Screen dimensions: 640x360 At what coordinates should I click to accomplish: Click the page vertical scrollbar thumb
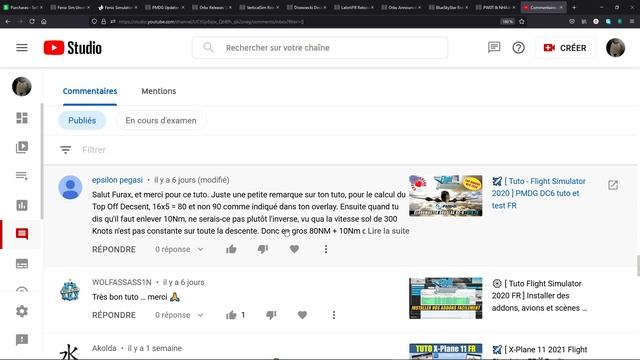(x=638, y=266)
